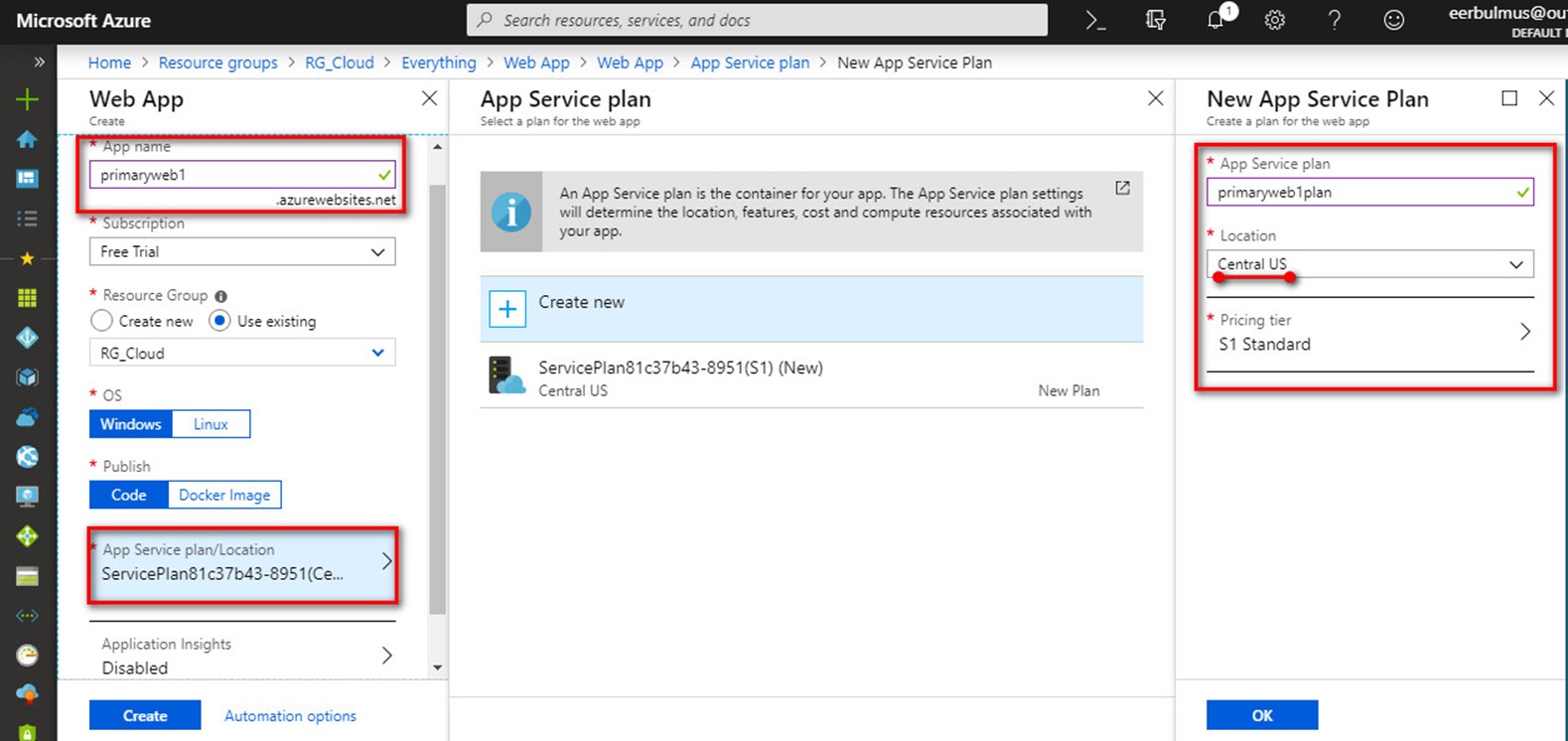The width and height of the screenshot is (1568, 741).
Task: Expand App Service plan/Location setting
Action: [x=243, y=562]
